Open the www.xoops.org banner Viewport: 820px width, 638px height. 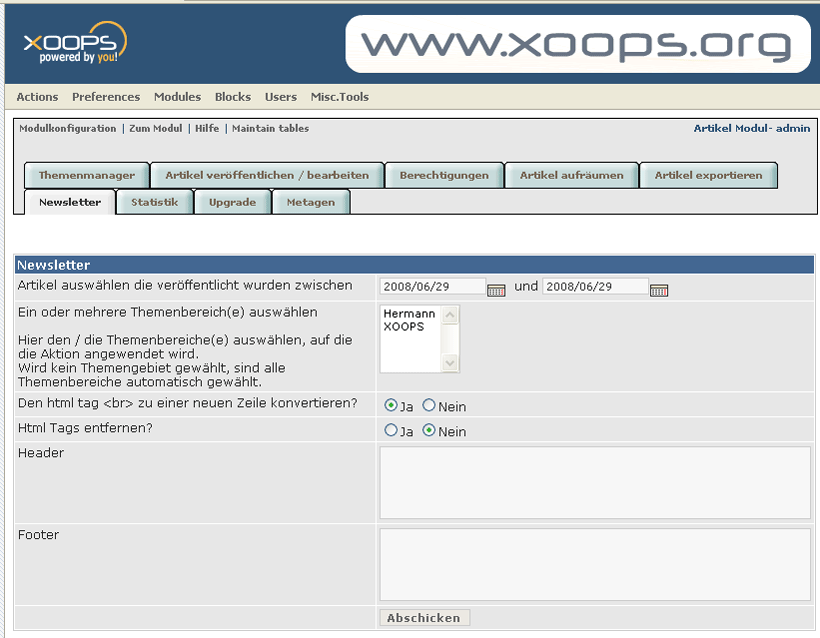pos(578,44)
